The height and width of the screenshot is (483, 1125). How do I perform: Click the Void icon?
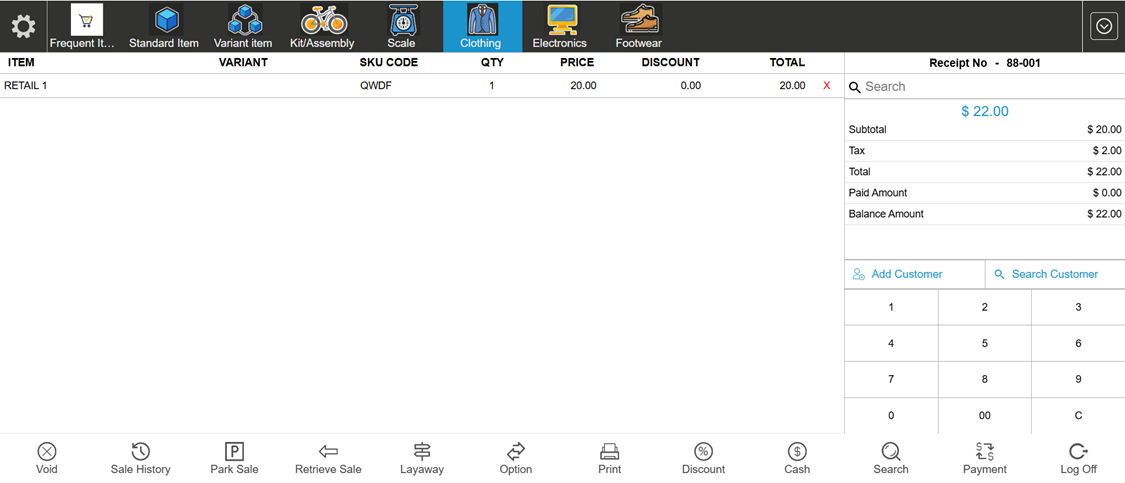(x=47, y=452)
